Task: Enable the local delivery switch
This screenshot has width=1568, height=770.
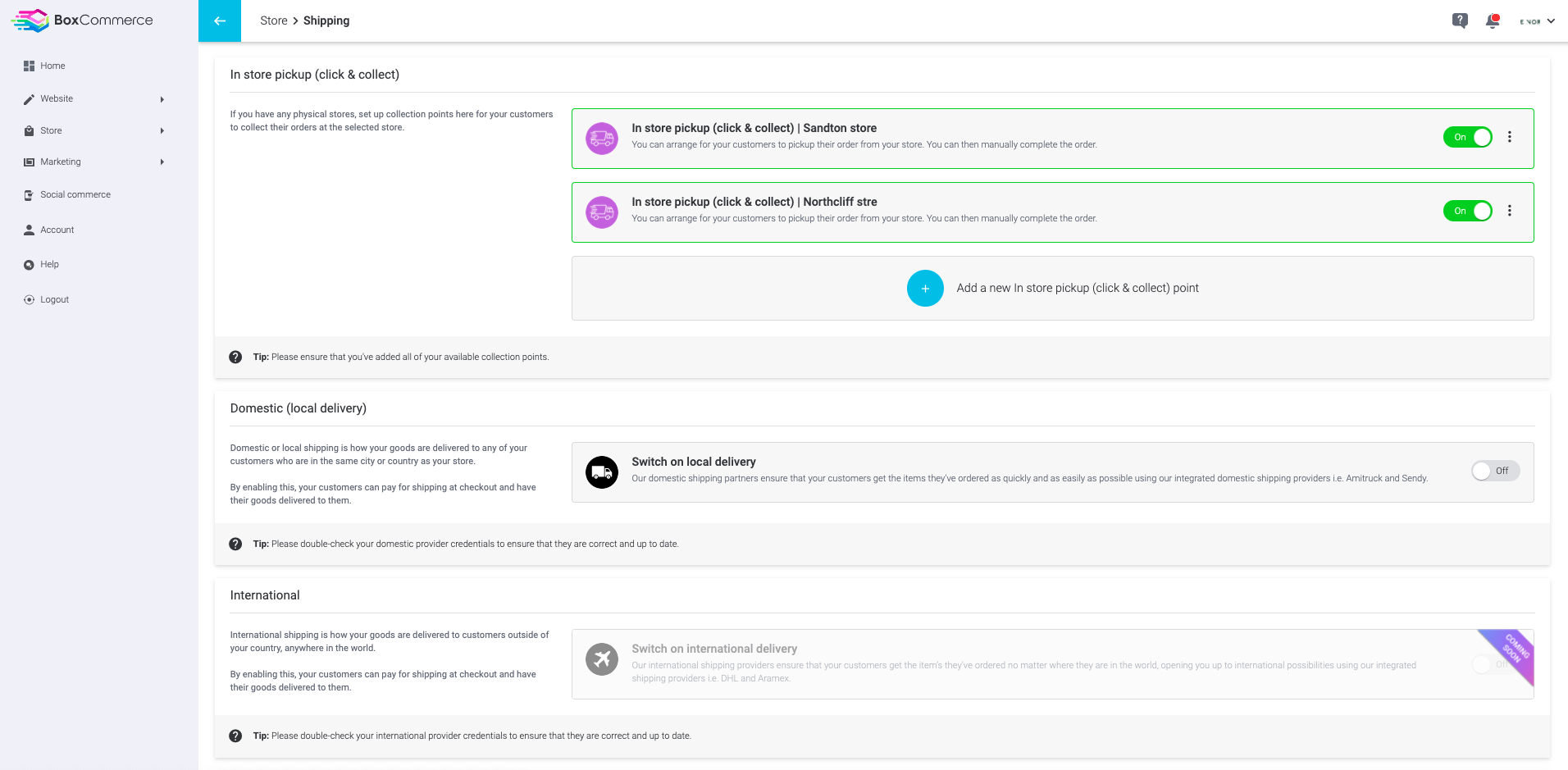Action: pos(1495,471)
